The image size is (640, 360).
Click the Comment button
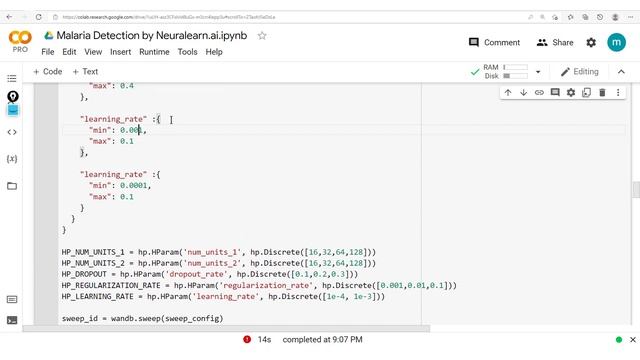click(494, 42)
